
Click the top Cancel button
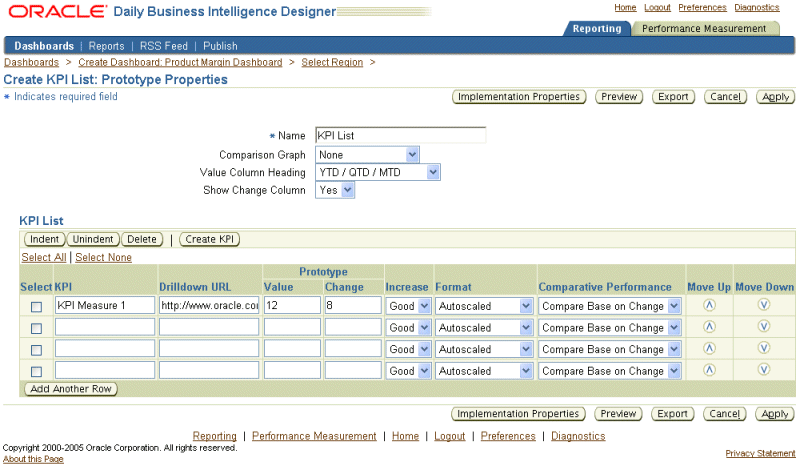coord(725,97)
